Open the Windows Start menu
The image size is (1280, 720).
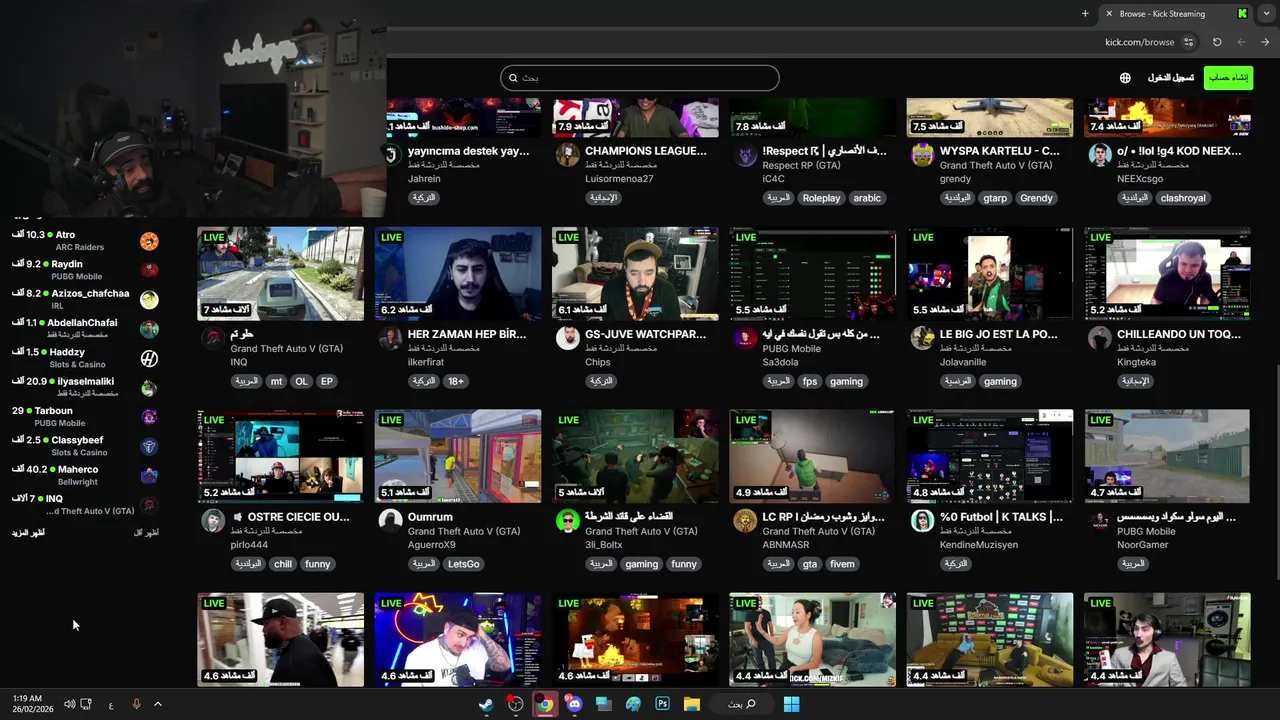coord(791,704)
